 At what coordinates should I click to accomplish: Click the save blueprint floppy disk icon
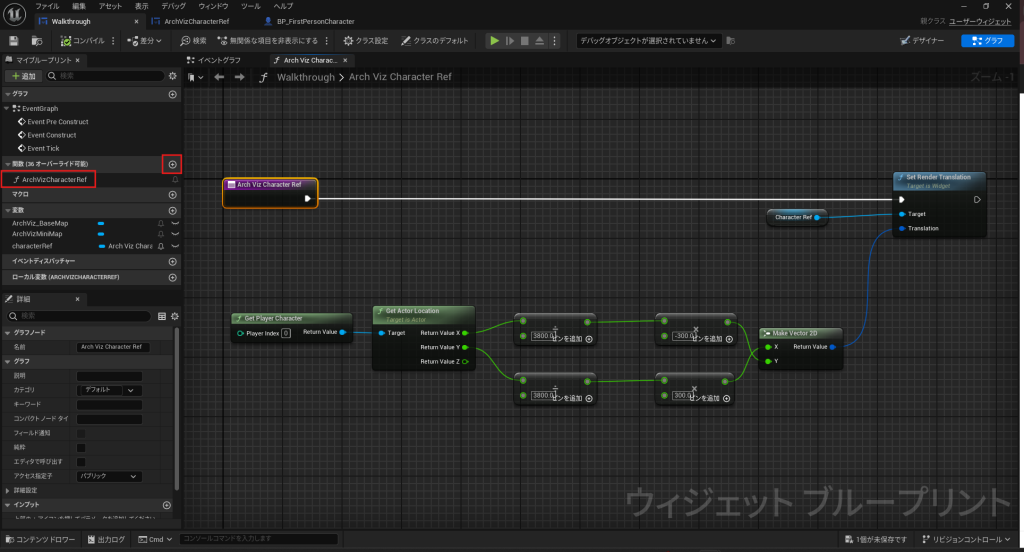[x=14, y=41]
